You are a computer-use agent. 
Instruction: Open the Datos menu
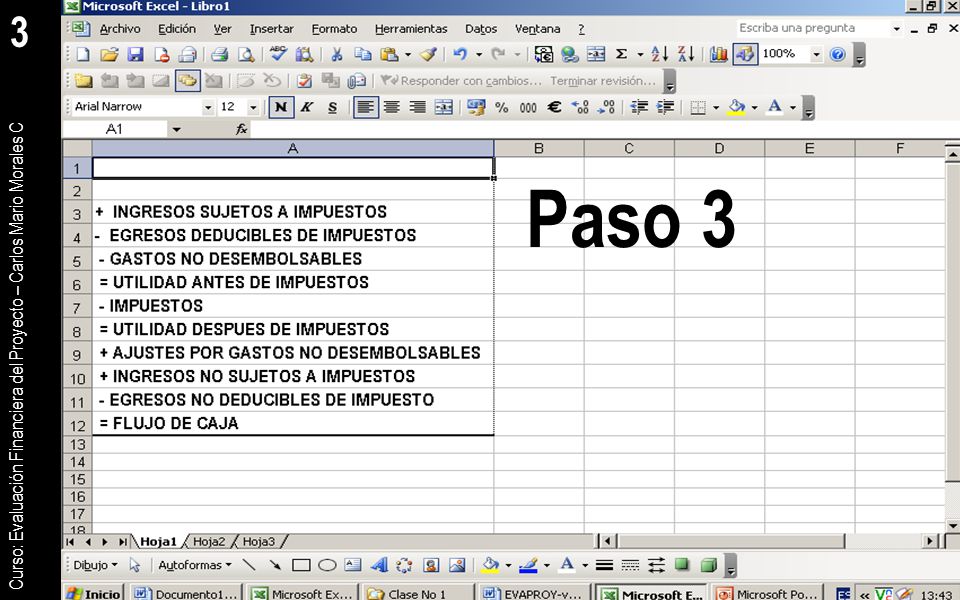click(x=481, y=29)
